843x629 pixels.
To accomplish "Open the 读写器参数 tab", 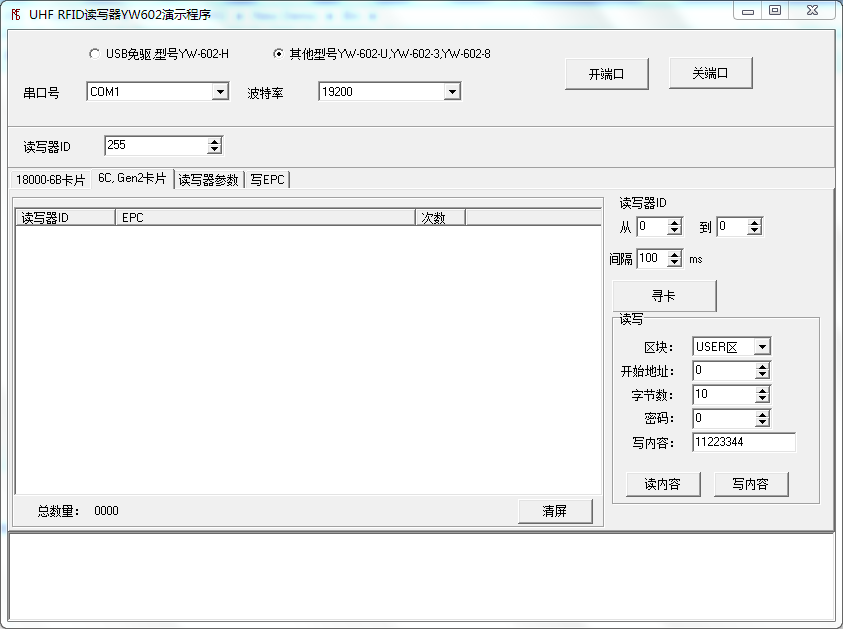I will pyautogui.click(x=209, y=180).
